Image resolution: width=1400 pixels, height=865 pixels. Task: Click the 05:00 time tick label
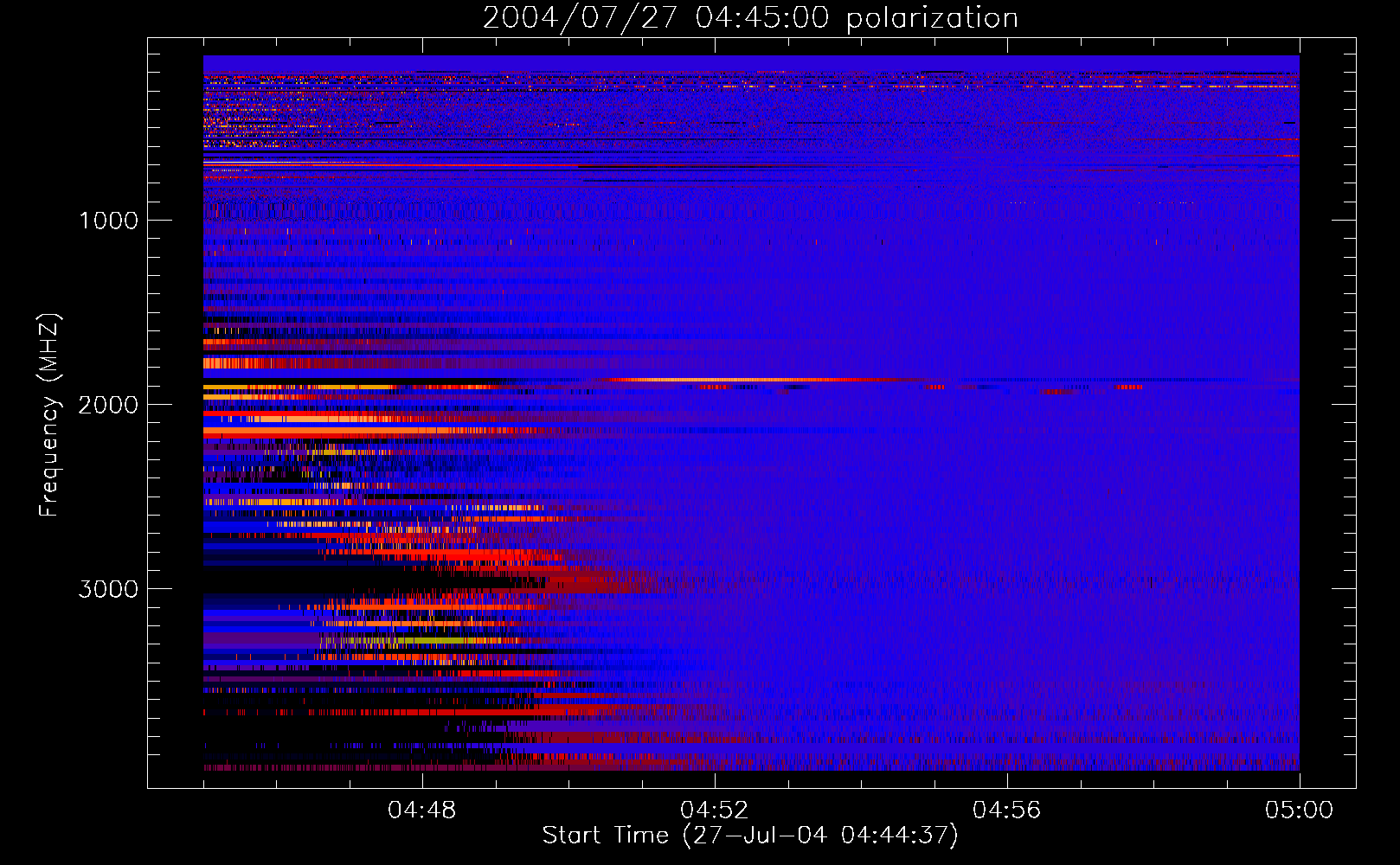[x=1300, y=811]
